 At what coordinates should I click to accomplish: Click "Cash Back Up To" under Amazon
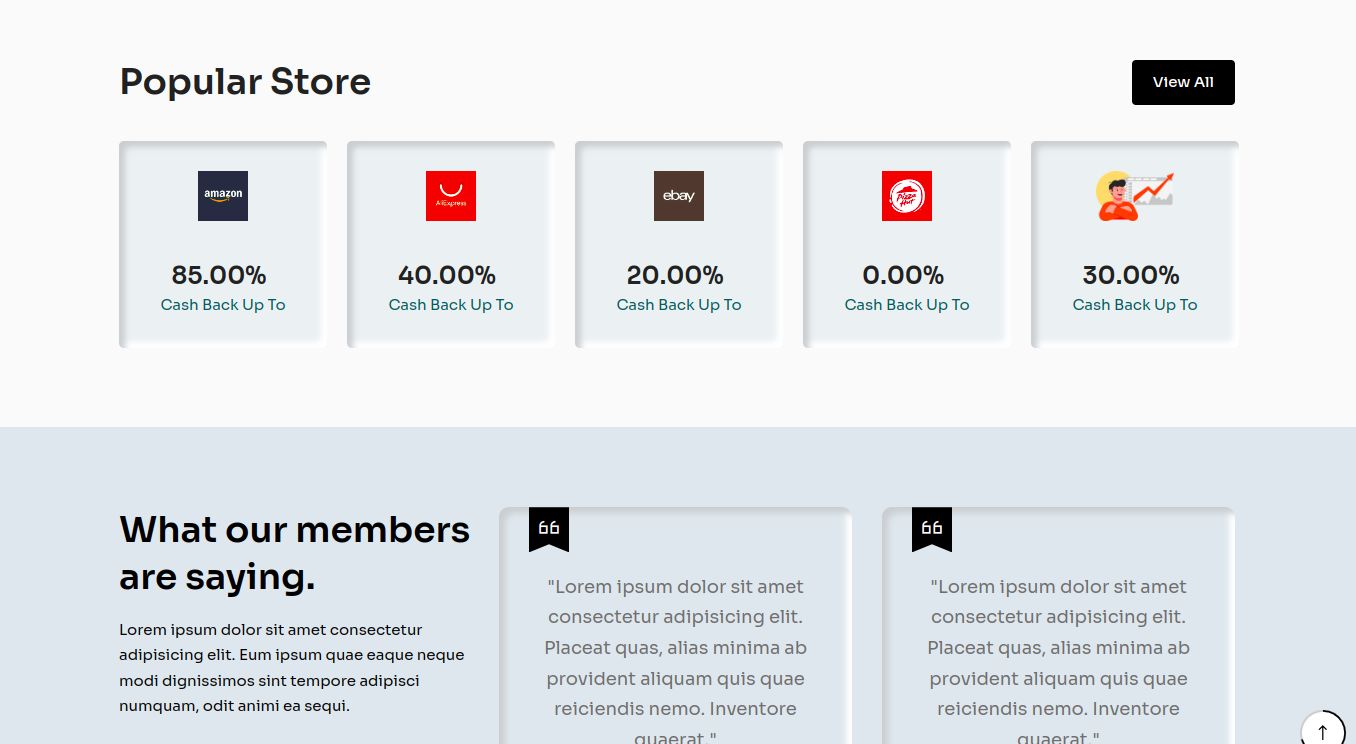(223, 305)
